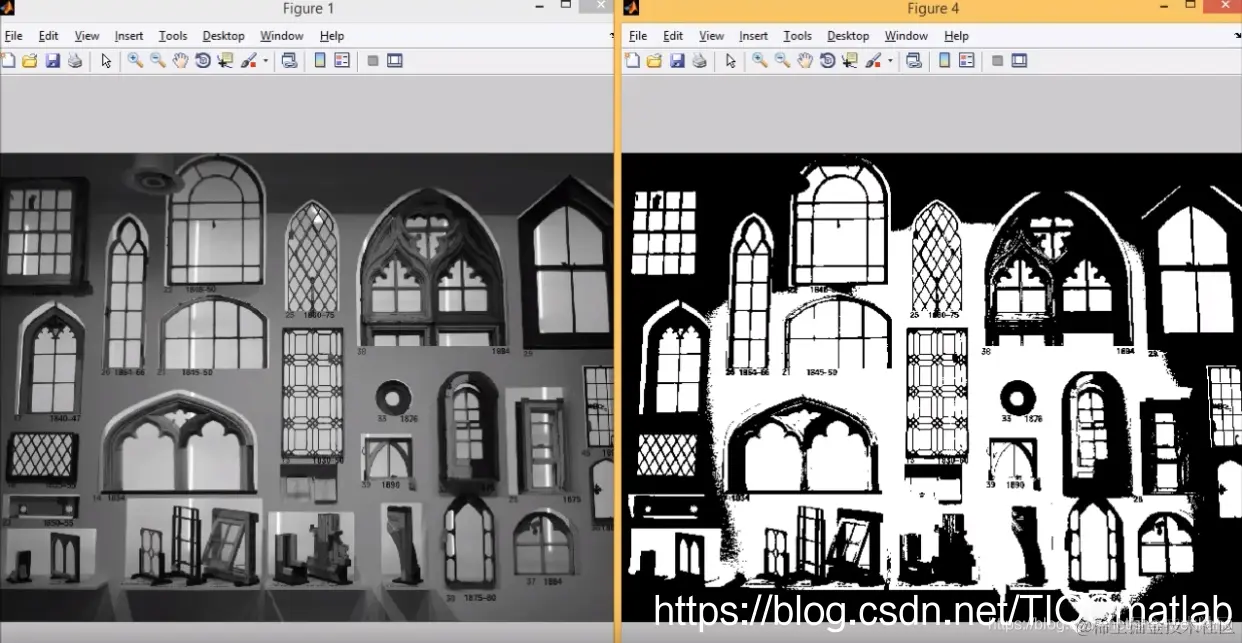Select Edit Plot arrow in Figure 1
The height and width of the screenshot is (643, 1242).
point(106,61)
